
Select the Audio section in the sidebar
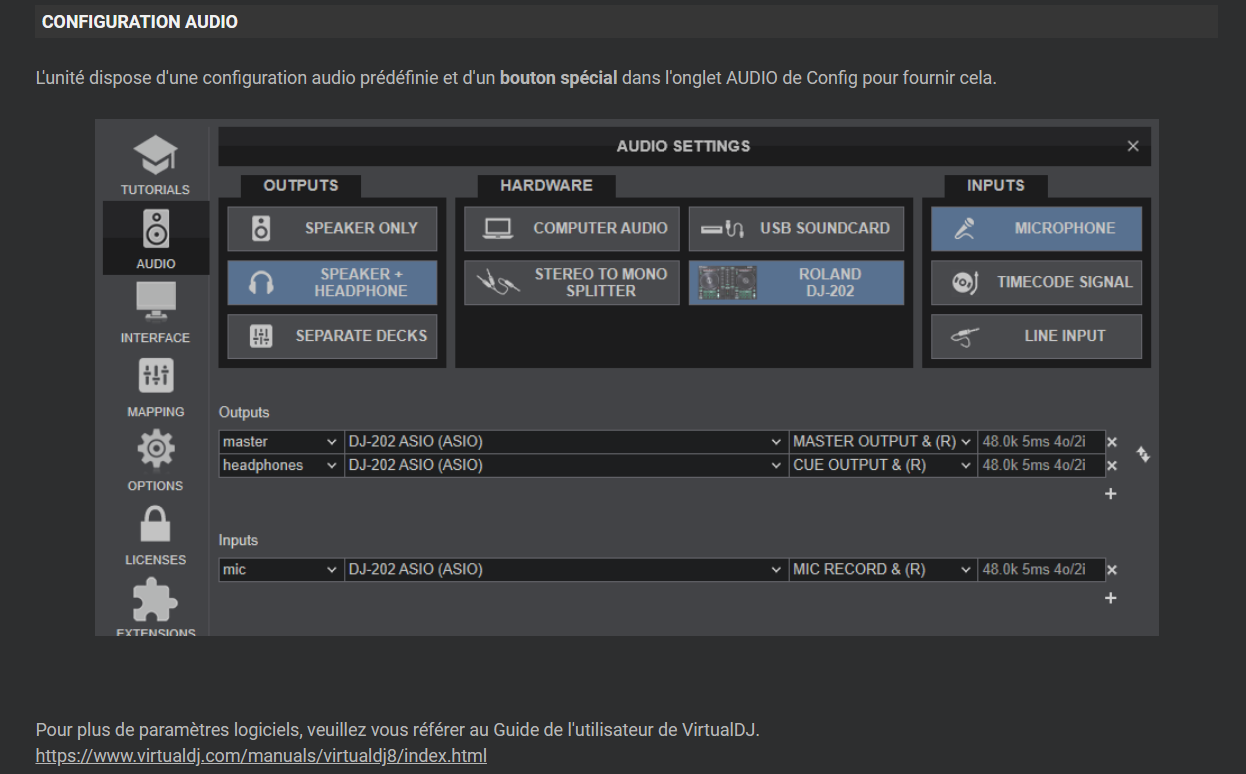click(155, 238)
